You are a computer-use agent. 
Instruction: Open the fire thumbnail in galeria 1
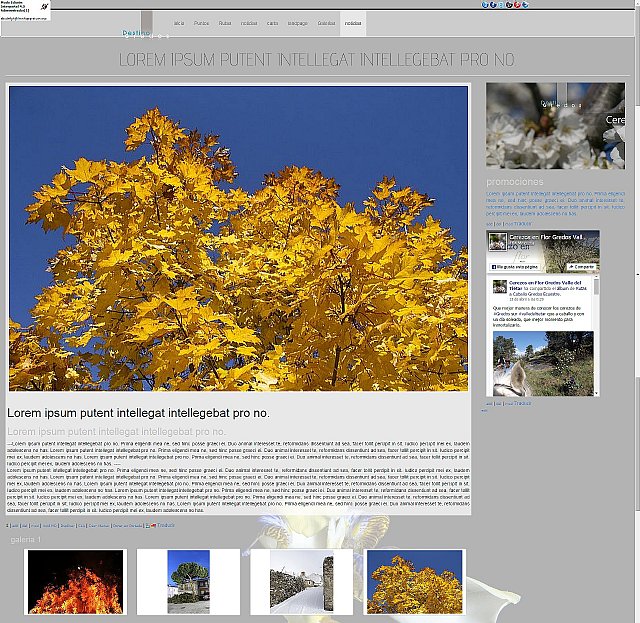tap(76, 582)
